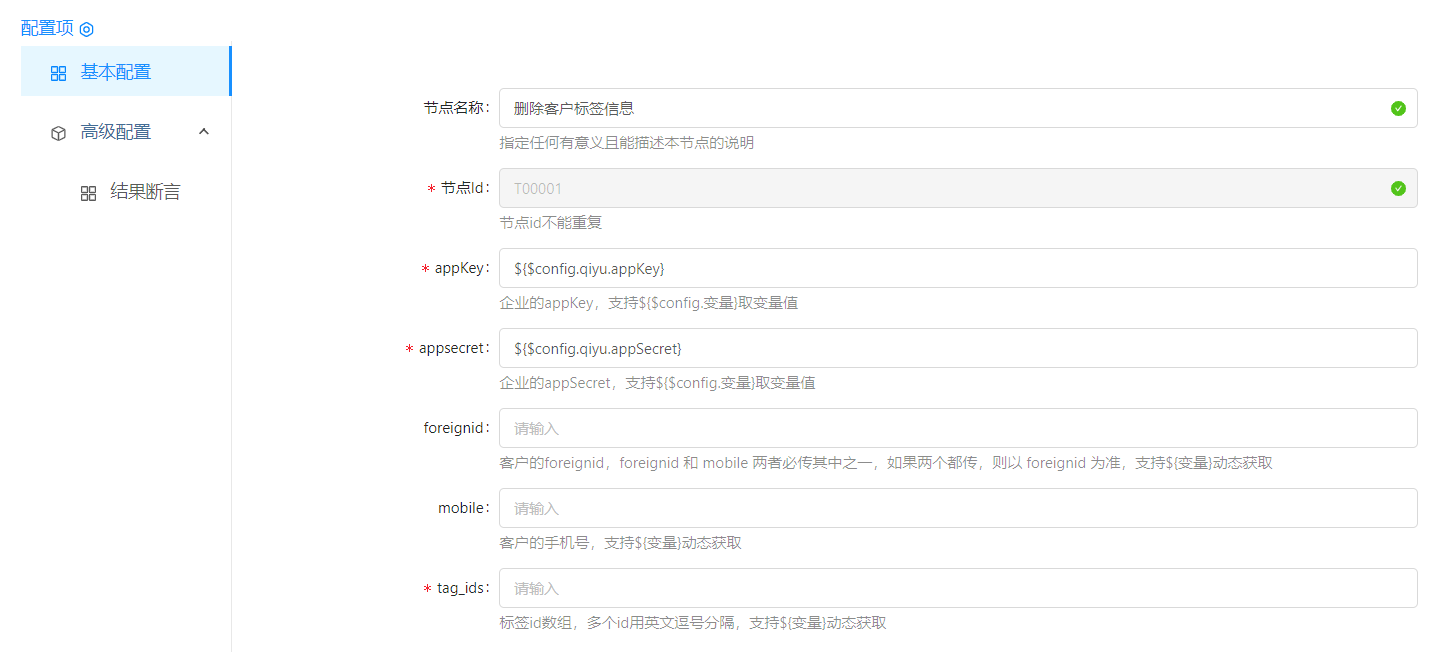Screen dimensions: 1454x652
Task: Focus the 节点名称 input with 删除客户标签信息
Action: pyautogui.click(x=940, y=108)
